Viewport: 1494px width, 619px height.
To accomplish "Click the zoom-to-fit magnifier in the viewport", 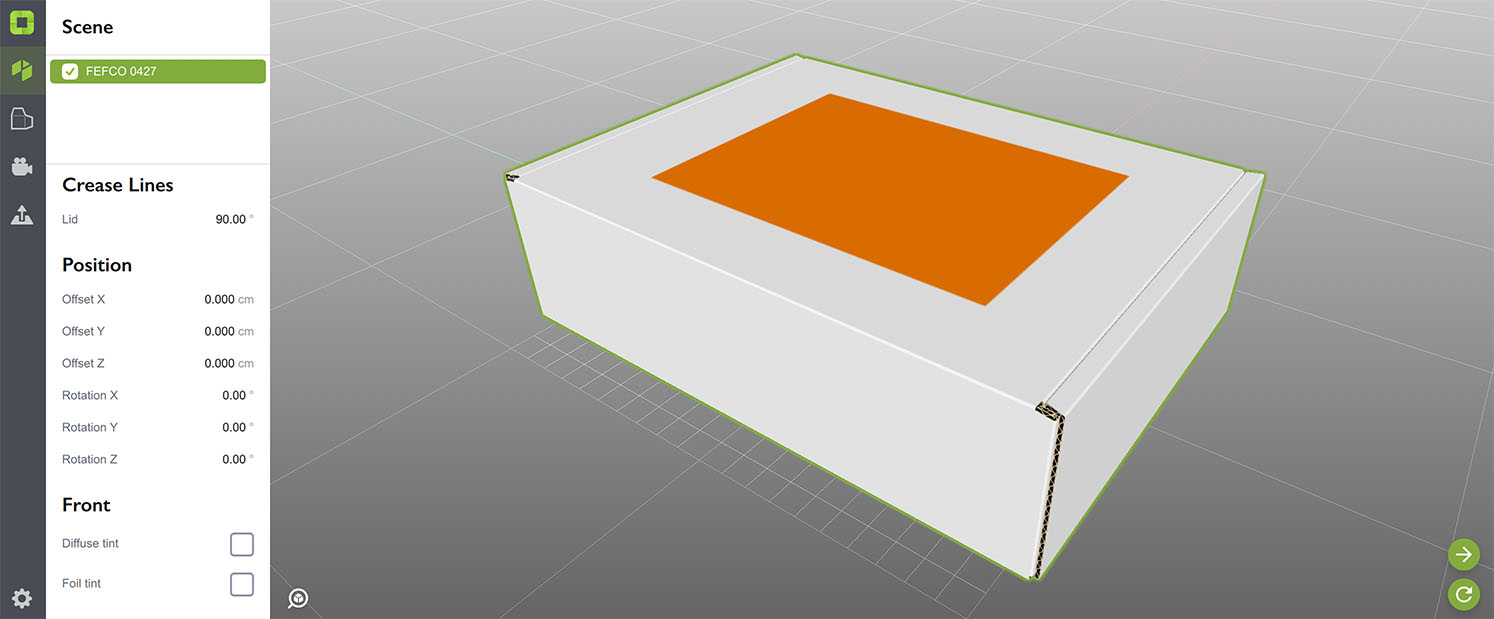I will click(x=297, y=597).
